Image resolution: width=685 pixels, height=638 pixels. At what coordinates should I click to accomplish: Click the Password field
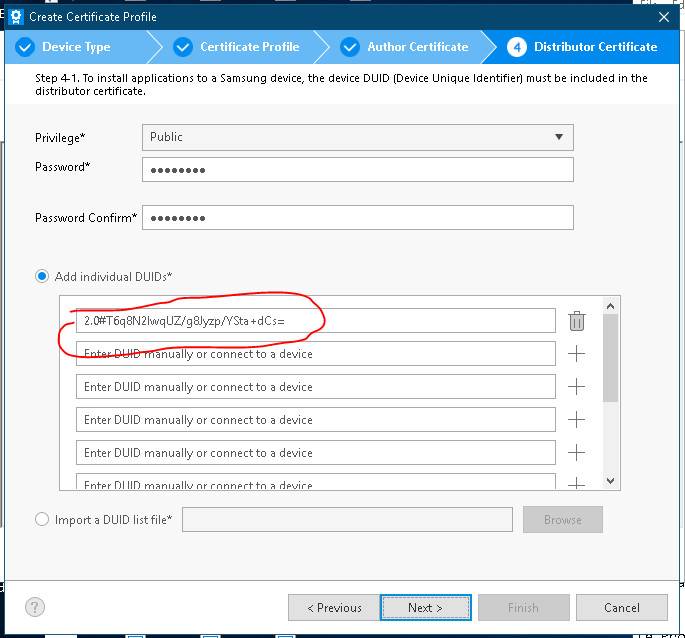(x=357, y=170)
